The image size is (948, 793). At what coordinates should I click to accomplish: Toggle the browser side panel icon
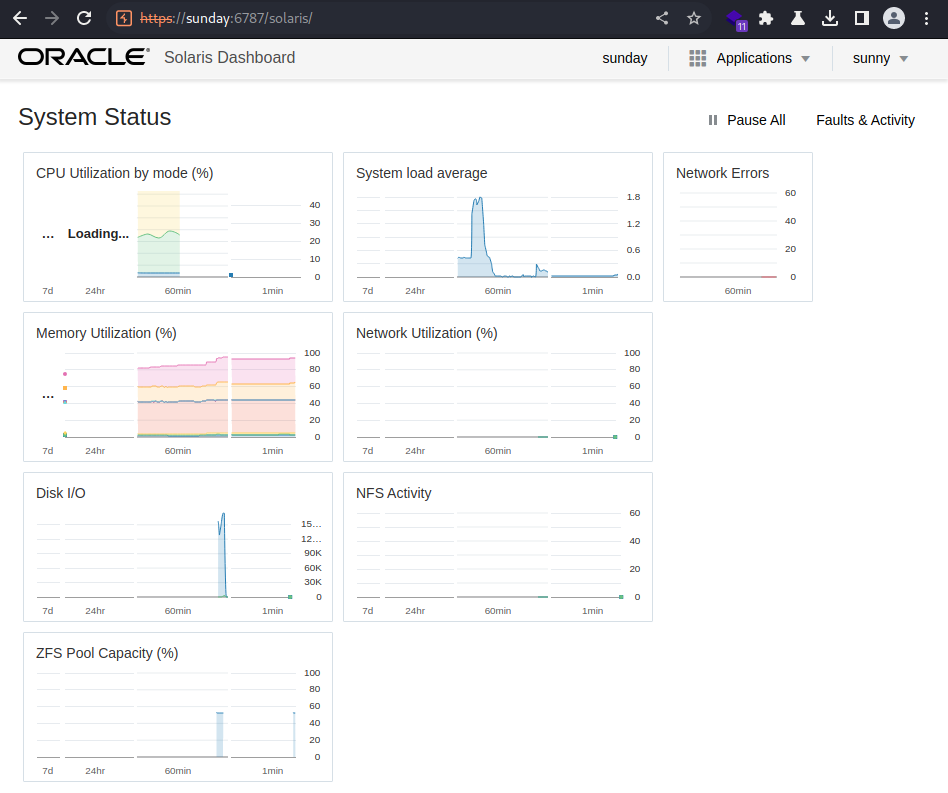(862, 18)
